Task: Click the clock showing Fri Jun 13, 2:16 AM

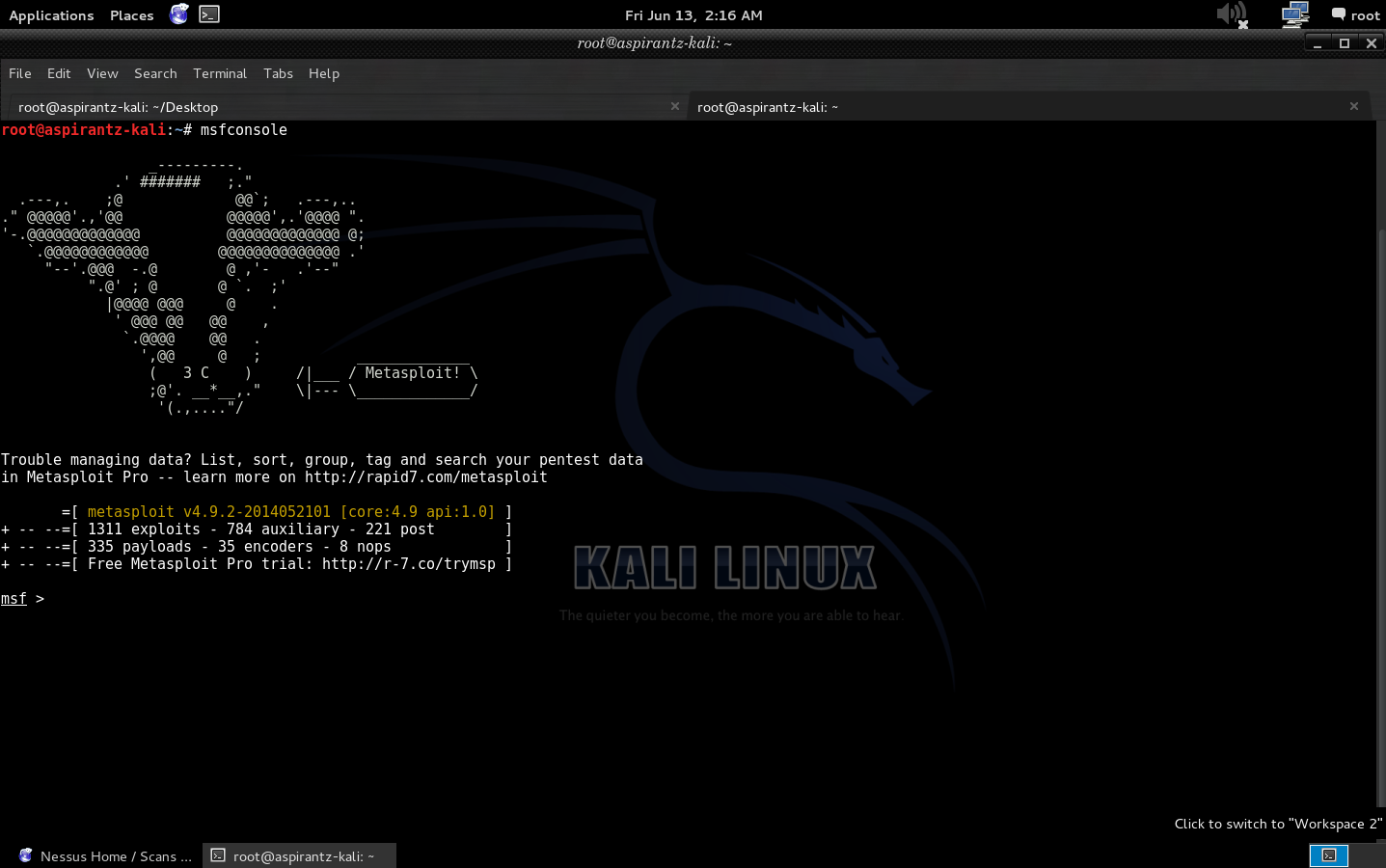Action: coord(693,15)
